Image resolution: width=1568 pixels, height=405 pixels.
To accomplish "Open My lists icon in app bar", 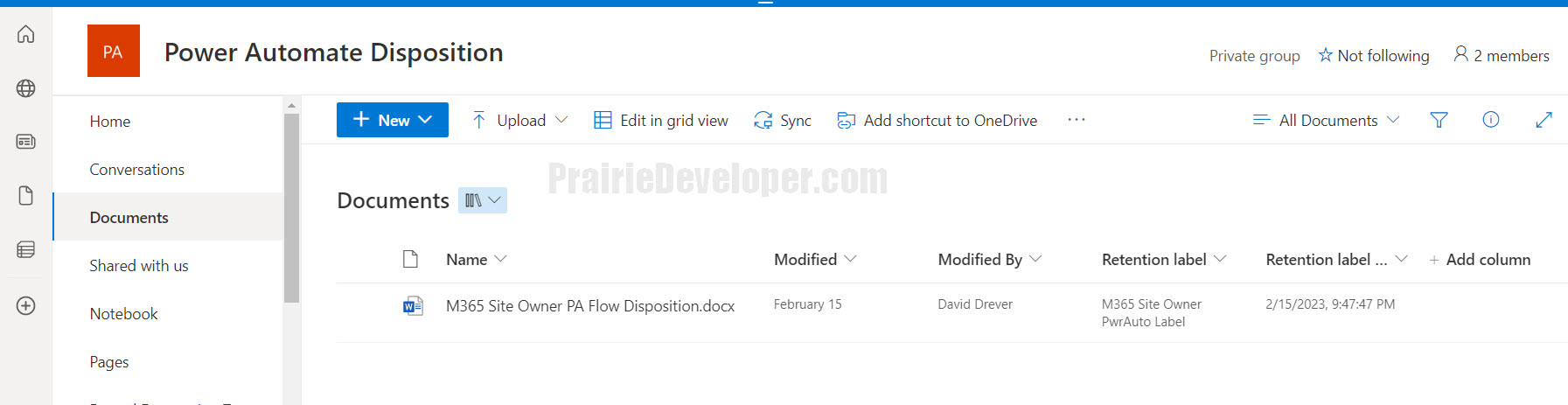I will point(26,250).
